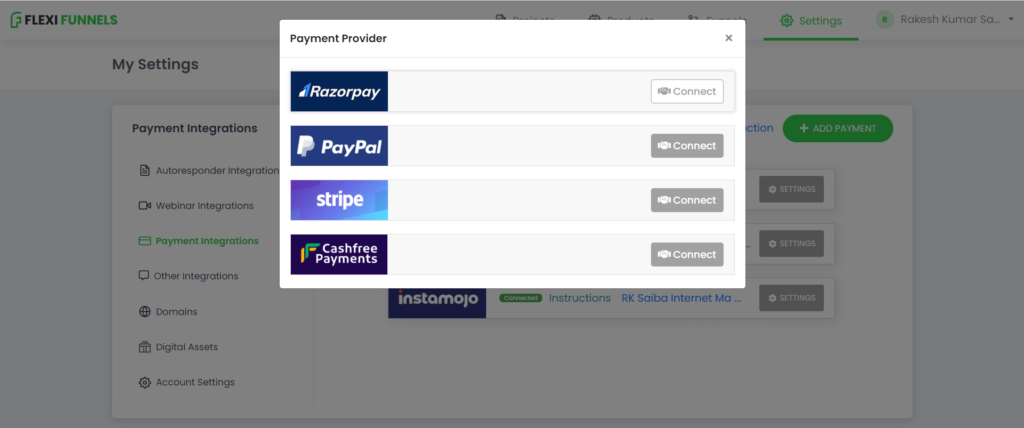Click the Digital Assets gift icon
This screenshot has width=1024, height=428.
145,347
